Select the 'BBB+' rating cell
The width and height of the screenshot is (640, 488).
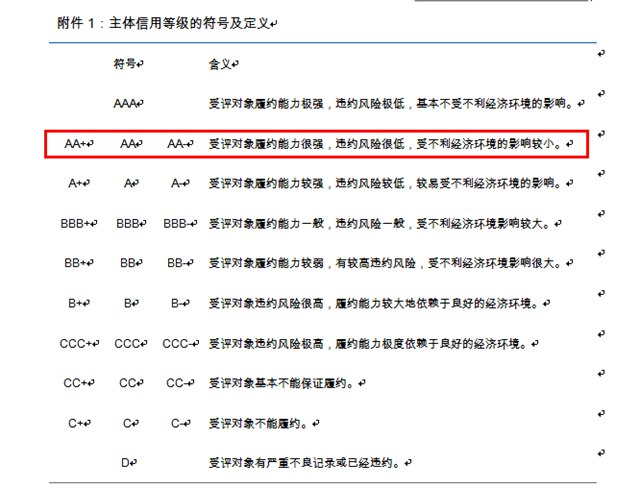[76, 223]
